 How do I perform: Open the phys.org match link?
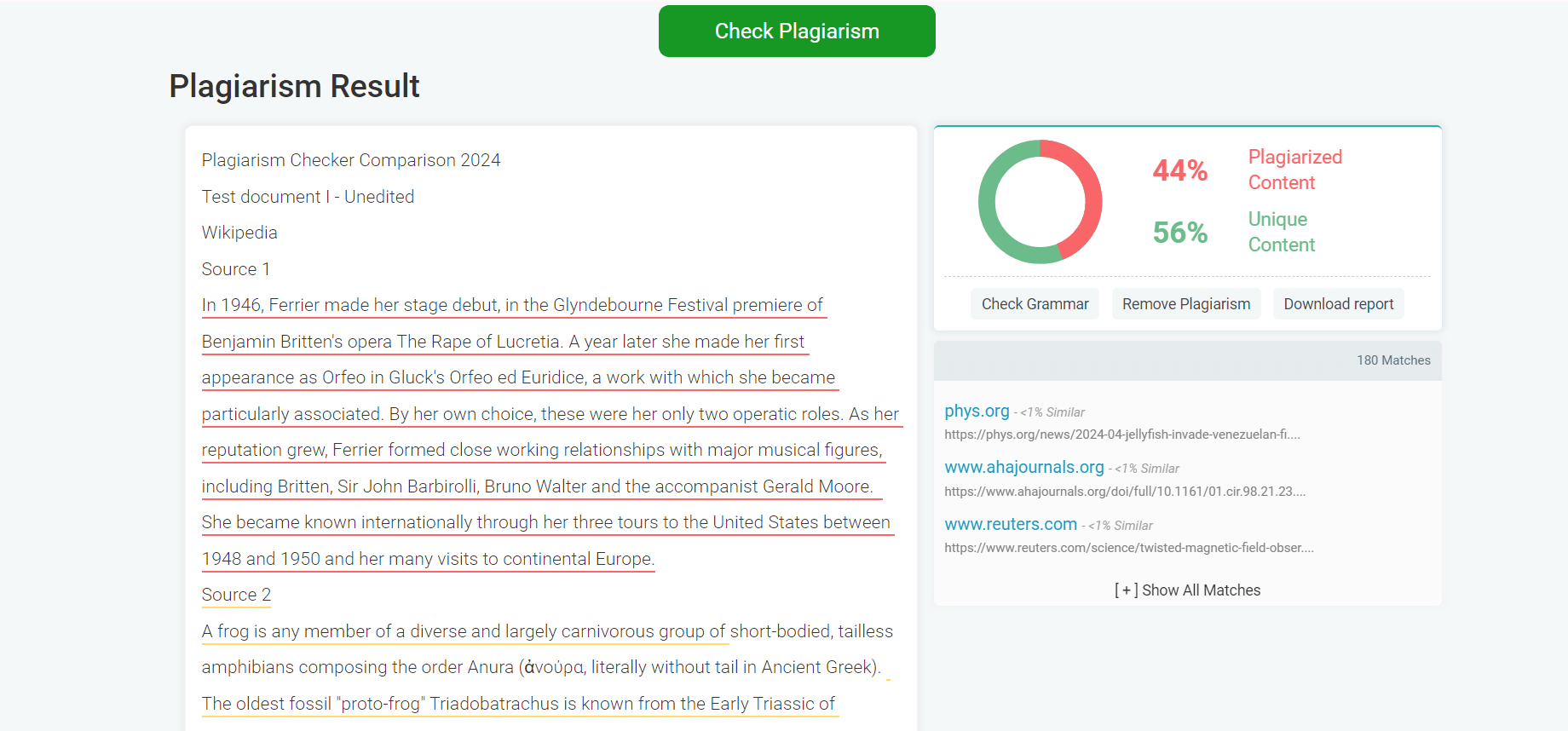click(977, 411)
